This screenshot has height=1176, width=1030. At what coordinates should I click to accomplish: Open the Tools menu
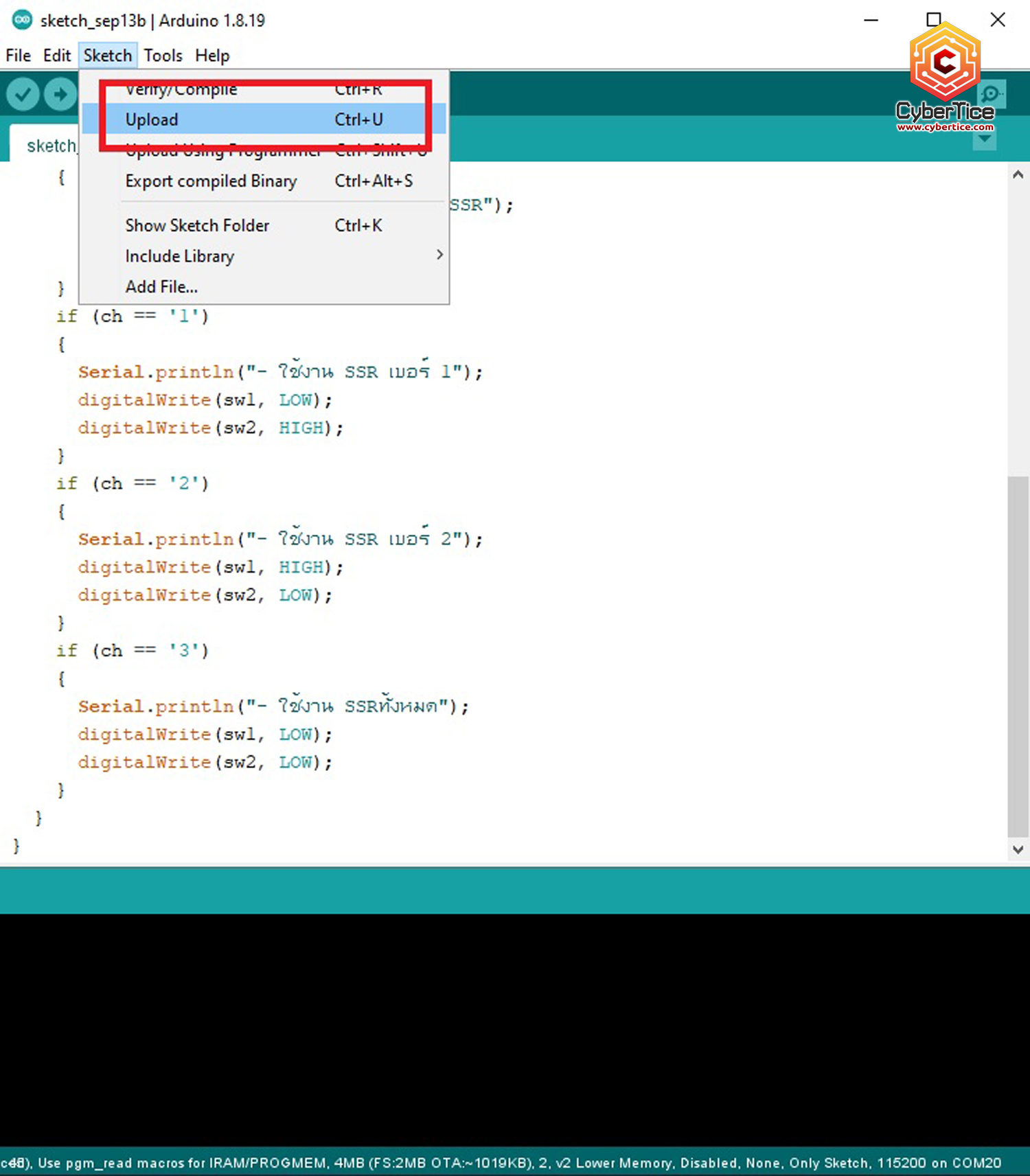click(x=163, y=56)
